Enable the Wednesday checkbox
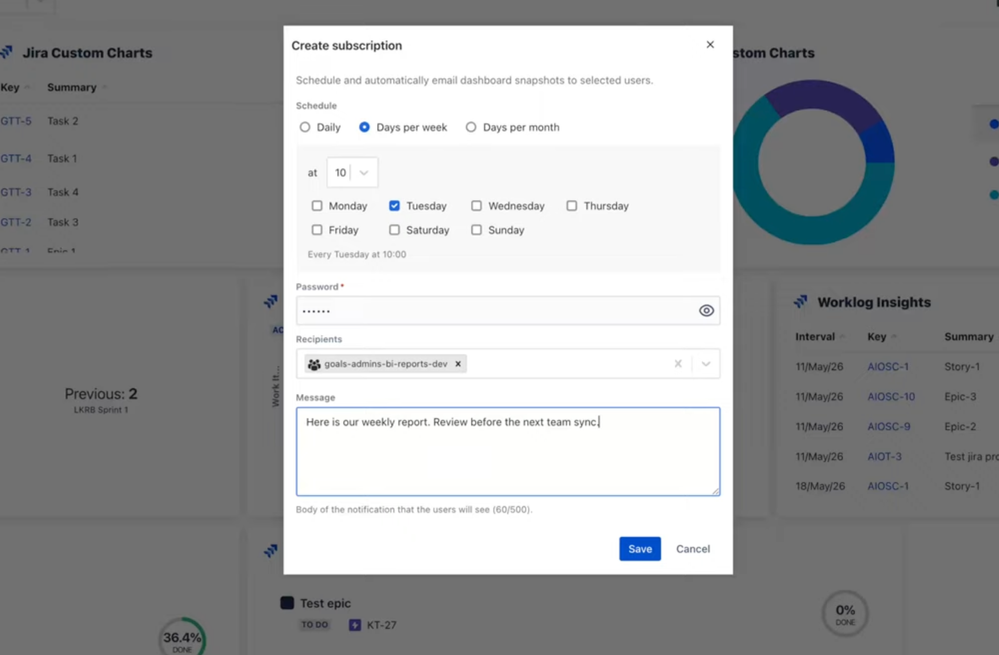This screenshot has height=655, width=999. pos(477,206)
